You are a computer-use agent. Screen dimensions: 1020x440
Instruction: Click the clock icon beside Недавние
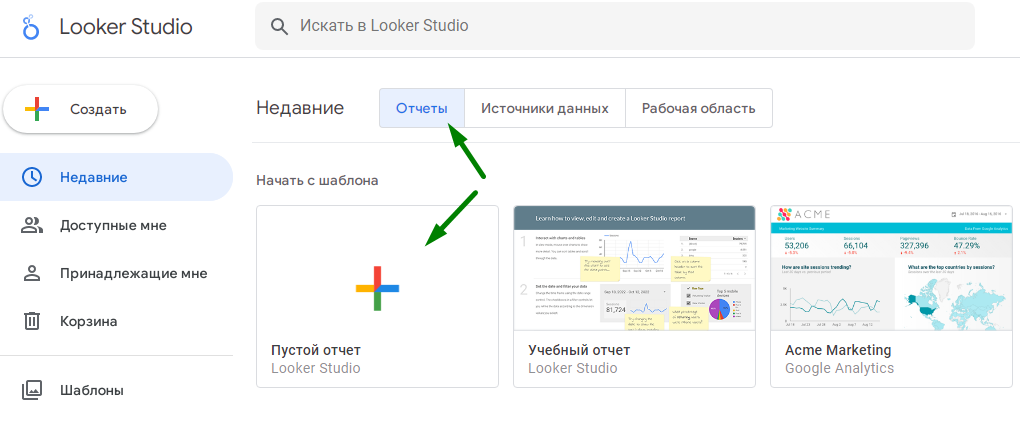click(x=32, y=177)
